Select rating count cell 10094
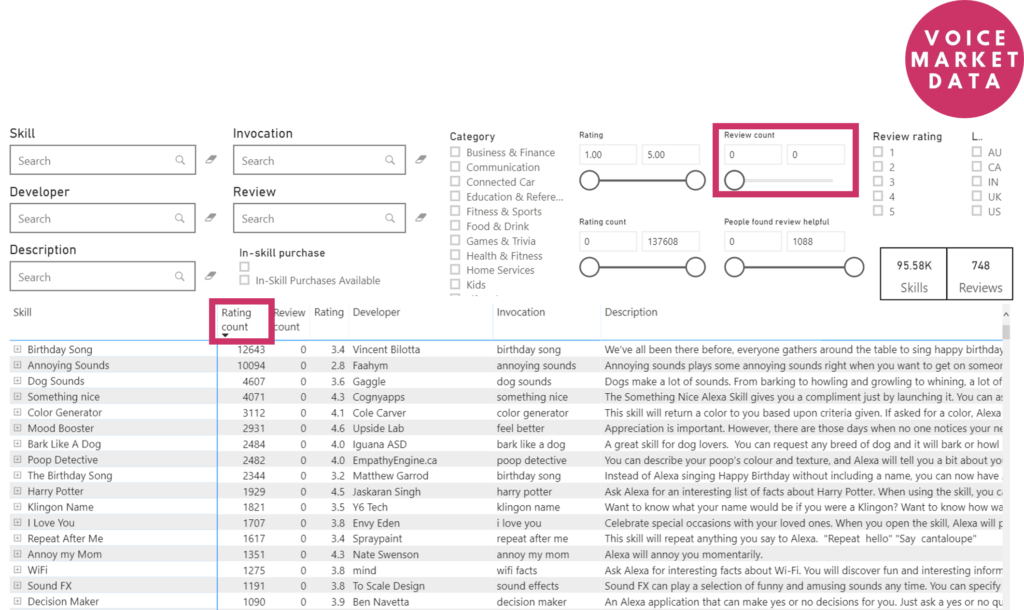This screenshot has width=1024, height=610. pyautogui.click(x=251, y=365)
